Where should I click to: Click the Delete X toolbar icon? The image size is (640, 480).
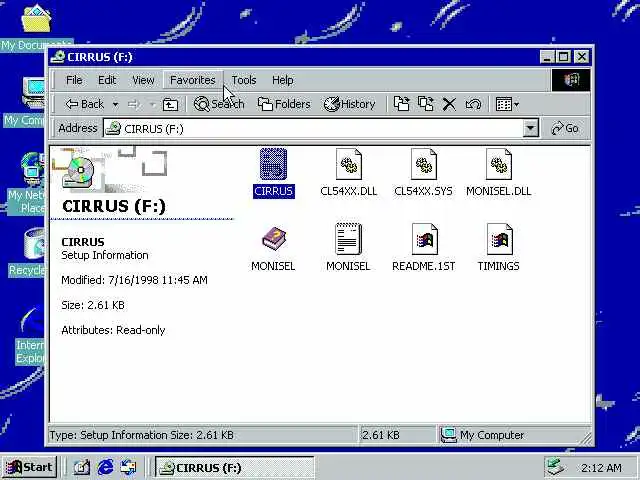(x=449, y=104)
